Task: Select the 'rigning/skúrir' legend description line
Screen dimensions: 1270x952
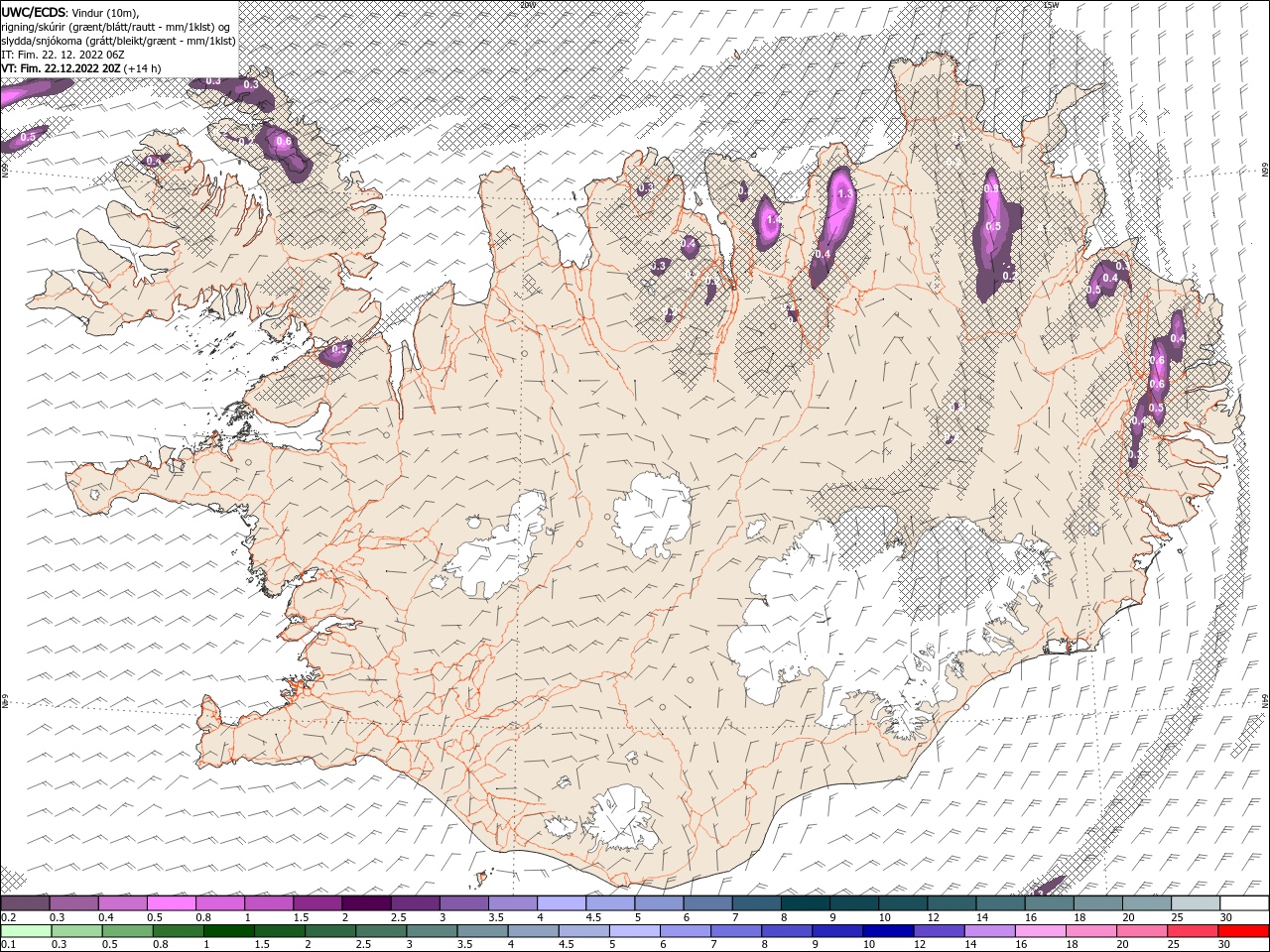Action: [x=117, y=27]
